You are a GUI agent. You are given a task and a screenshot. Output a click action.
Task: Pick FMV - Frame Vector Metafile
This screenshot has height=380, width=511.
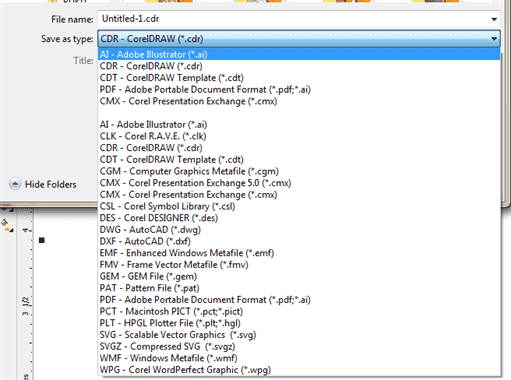coord(299,264)
